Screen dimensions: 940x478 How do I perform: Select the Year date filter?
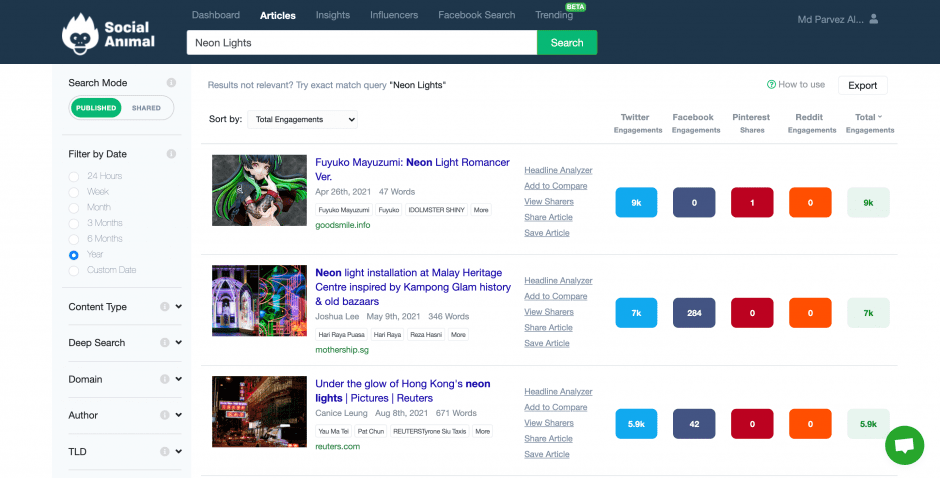point(74,255)
